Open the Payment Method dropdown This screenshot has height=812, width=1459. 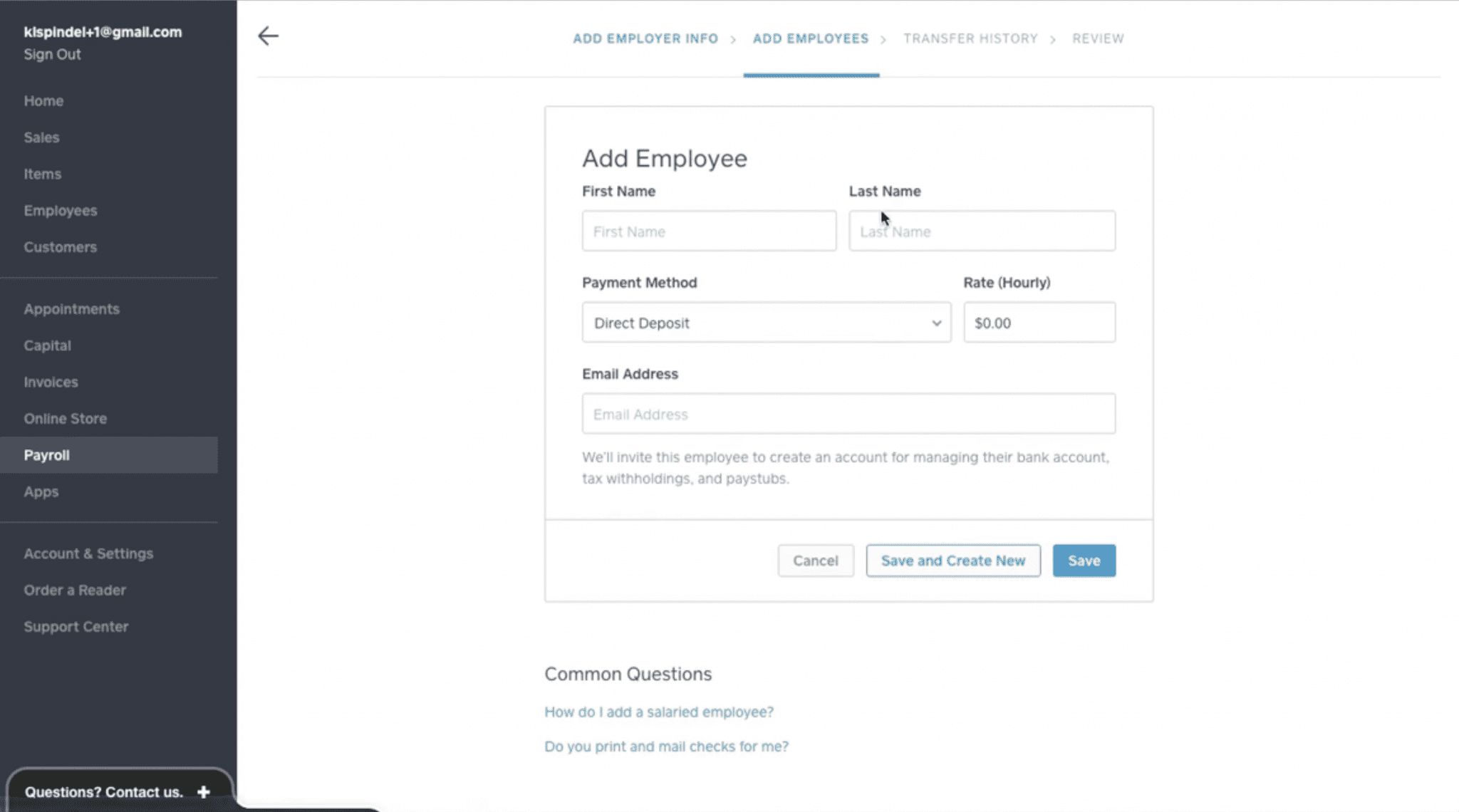pyautogui.click(x=766, y=323)
